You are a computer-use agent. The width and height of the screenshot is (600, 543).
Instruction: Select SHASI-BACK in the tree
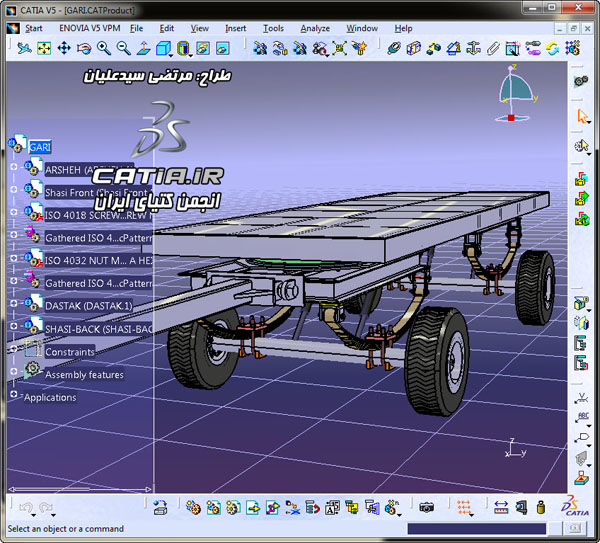[99, 329]
